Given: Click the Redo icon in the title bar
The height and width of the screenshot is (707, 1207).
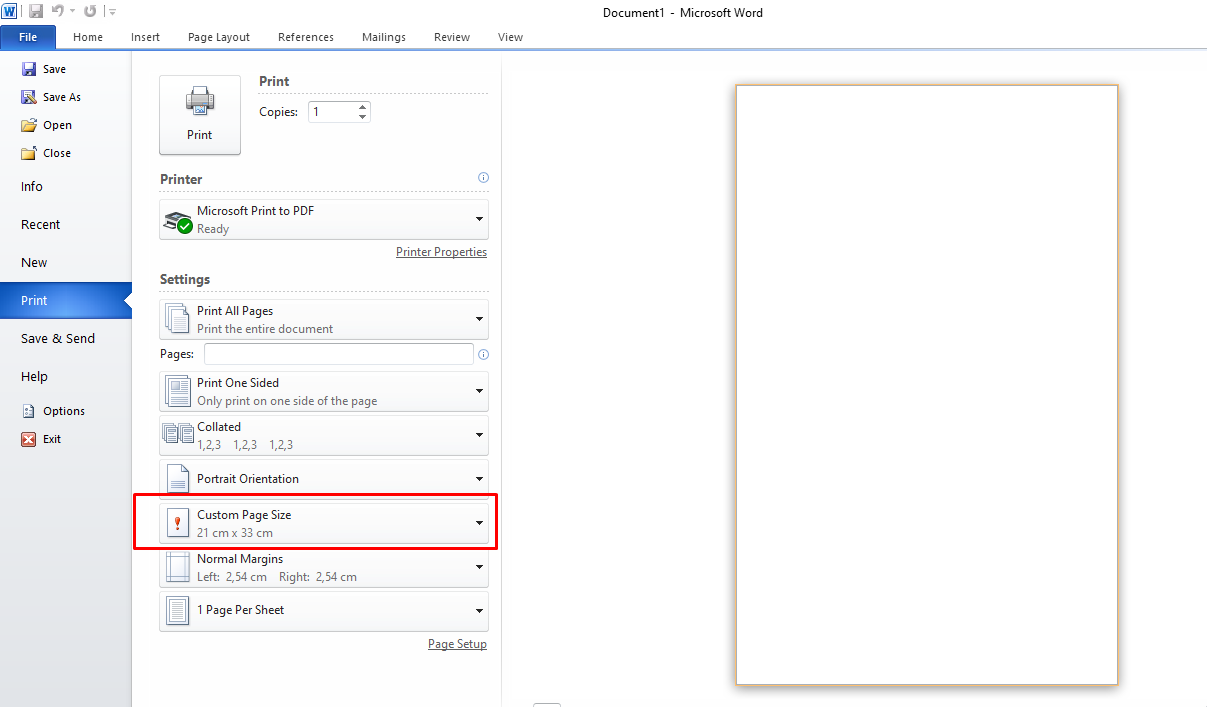Looking at the screenshot, I should click(90, 11).
